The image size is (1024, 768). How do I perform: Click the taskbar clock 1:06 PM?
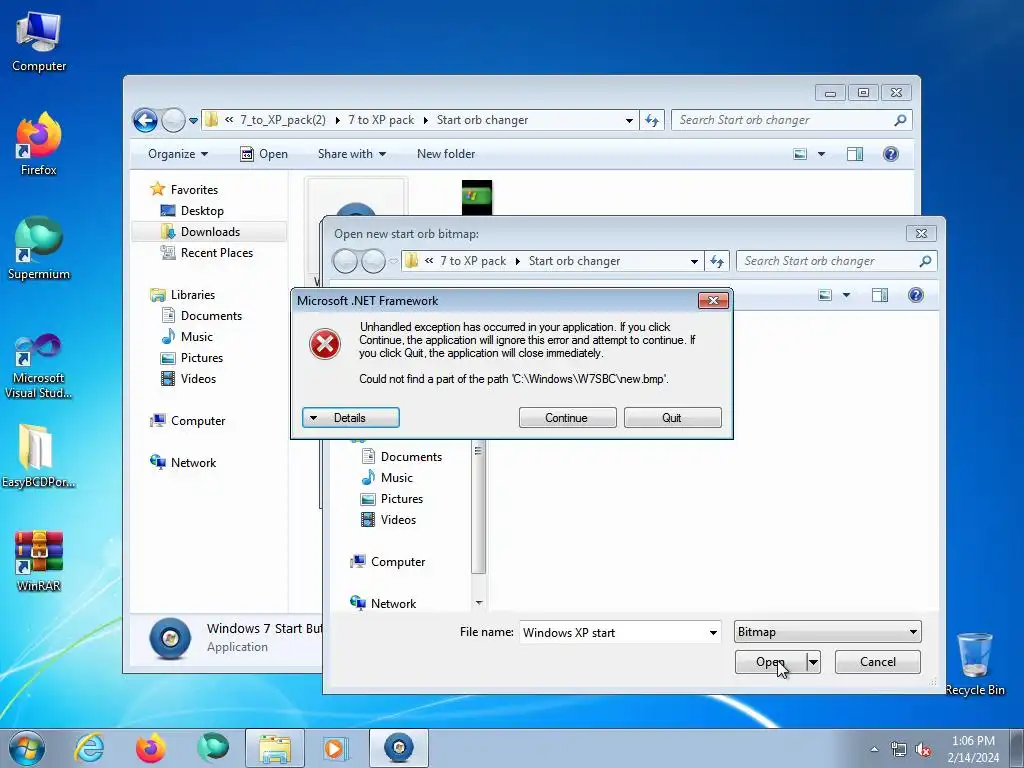973,741
